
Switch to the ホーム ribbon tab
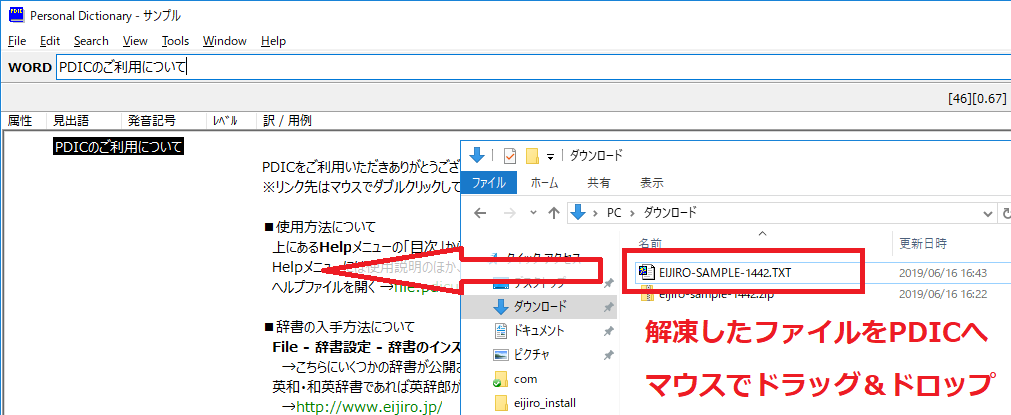[x=544, y=183]
